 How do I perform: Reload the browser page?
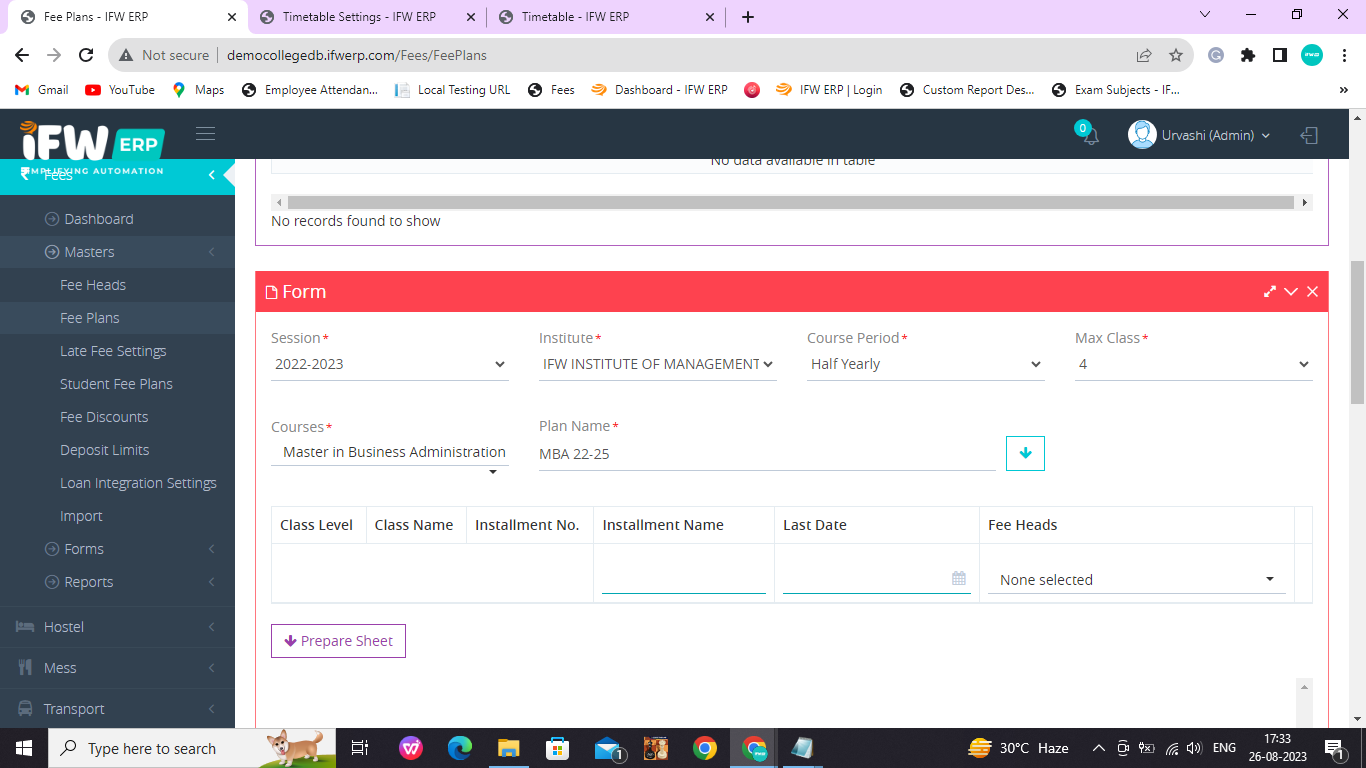[86, 55]
